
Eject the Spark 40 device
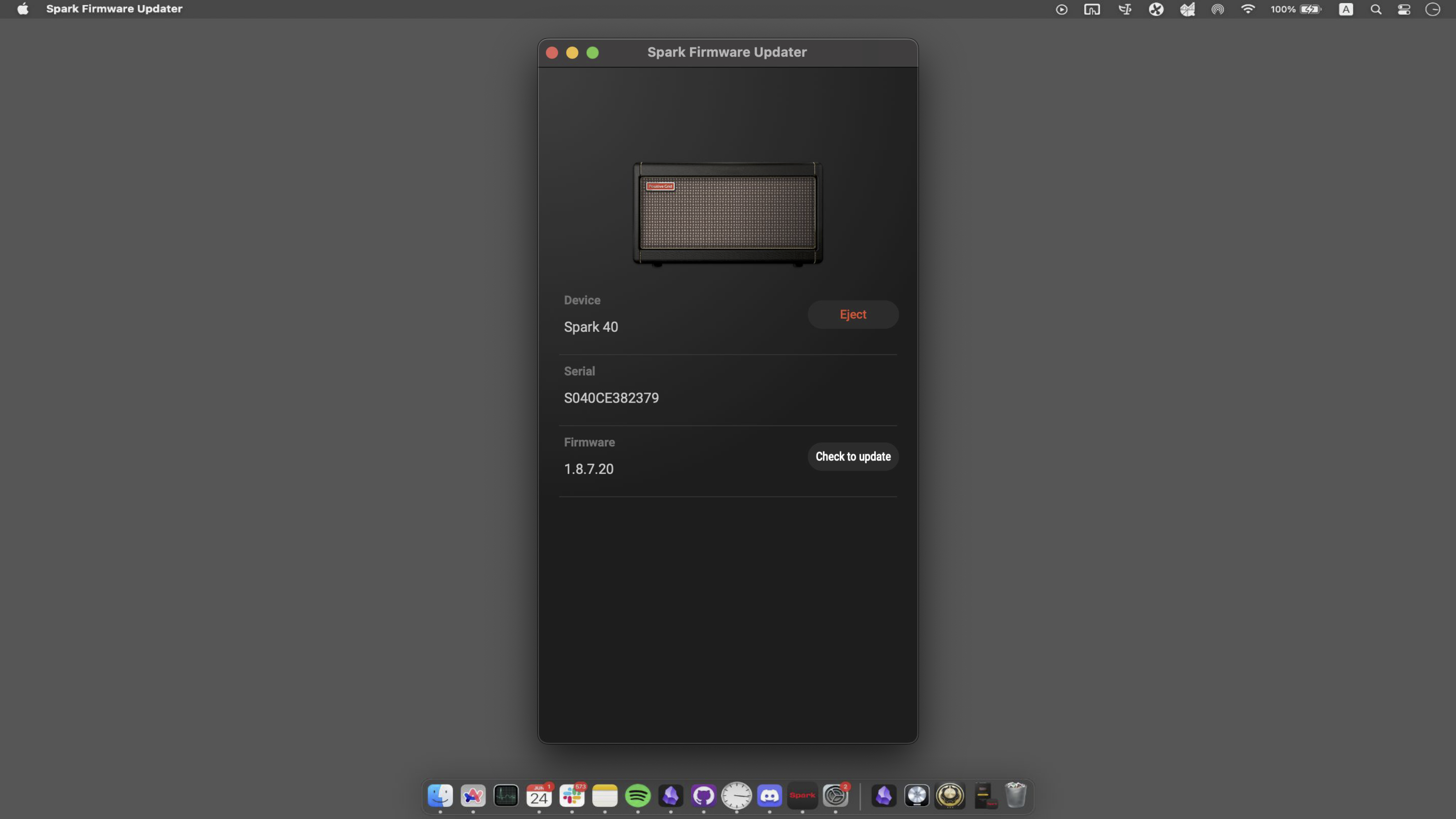pyautogui.click(x=853, y=314)
